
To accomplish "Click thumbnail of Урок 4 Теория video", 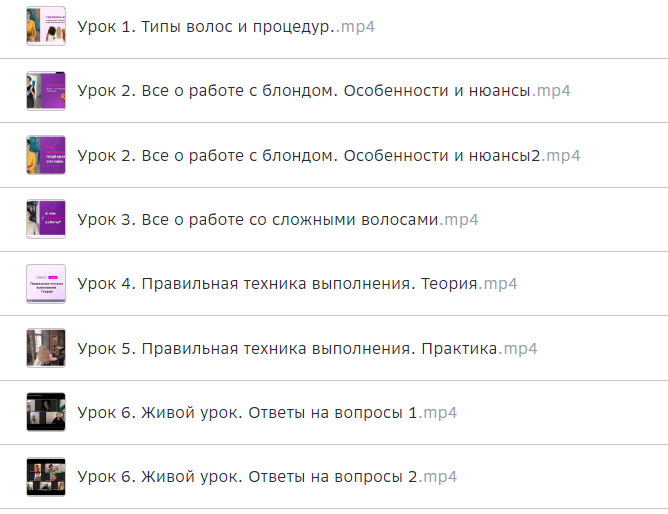I will click(46, 284).
